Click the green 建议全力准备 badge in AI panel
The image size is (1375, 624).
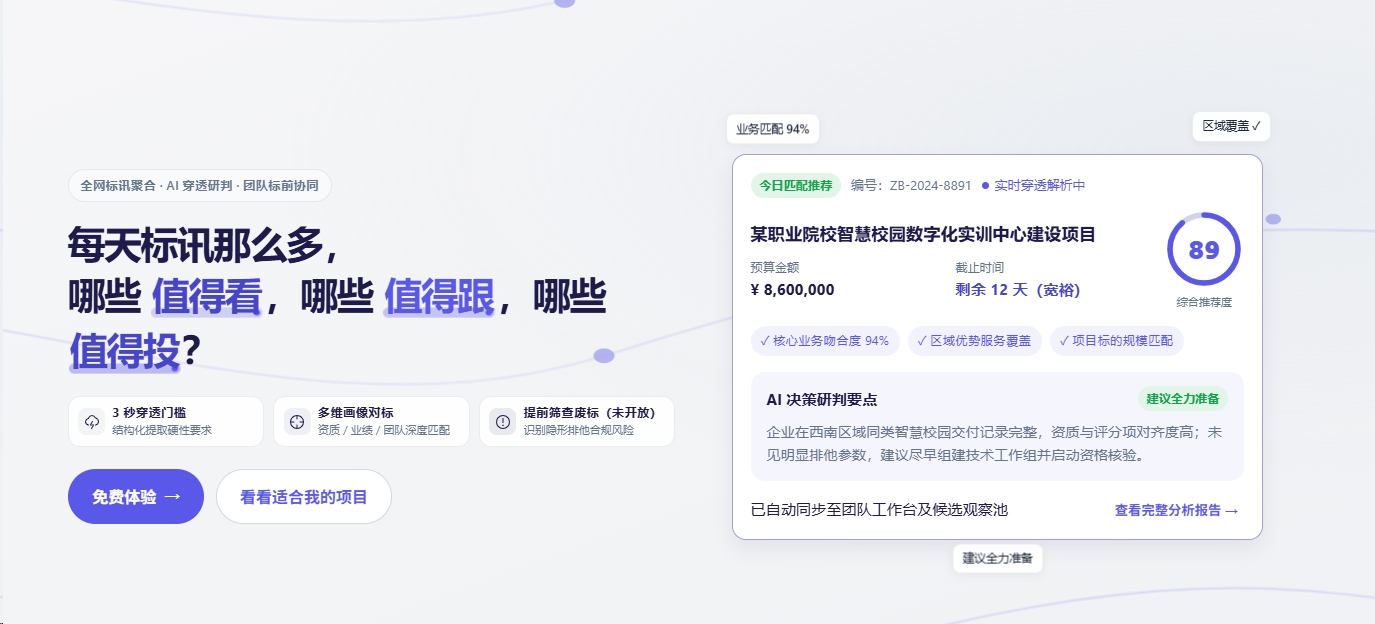coord(1183,399)
